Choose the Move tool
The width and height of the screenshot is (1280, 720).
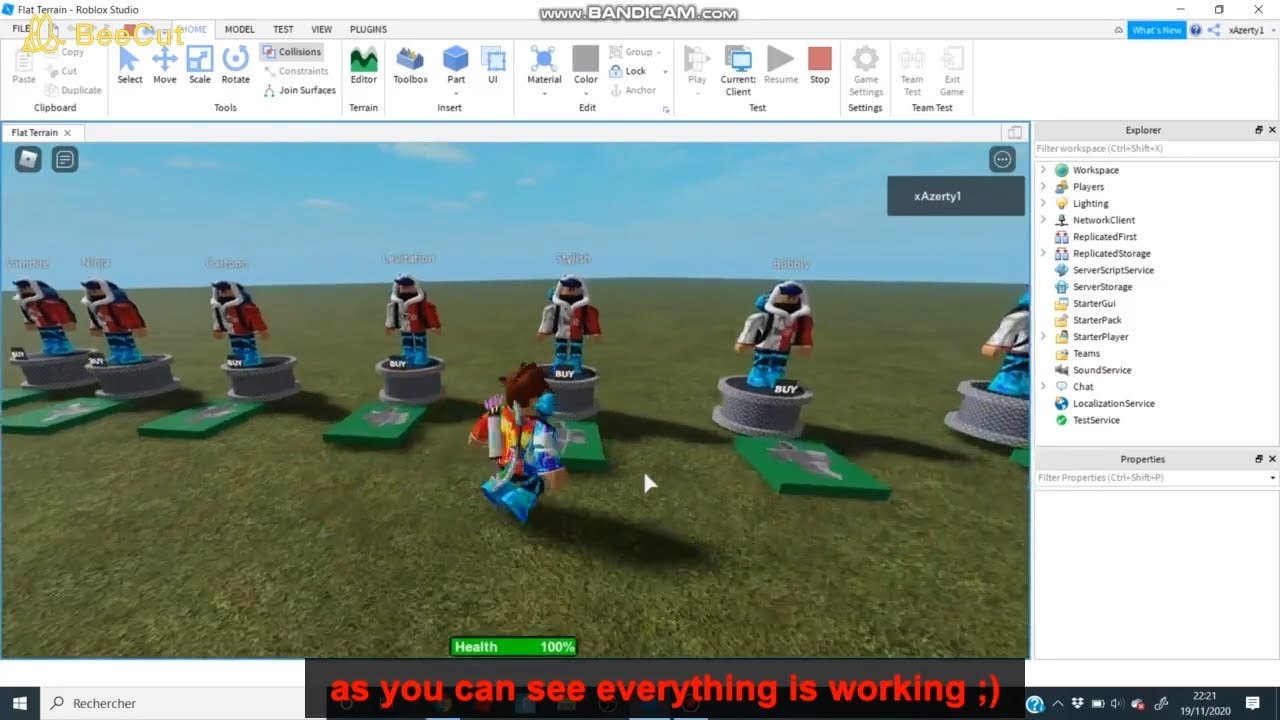165,65
